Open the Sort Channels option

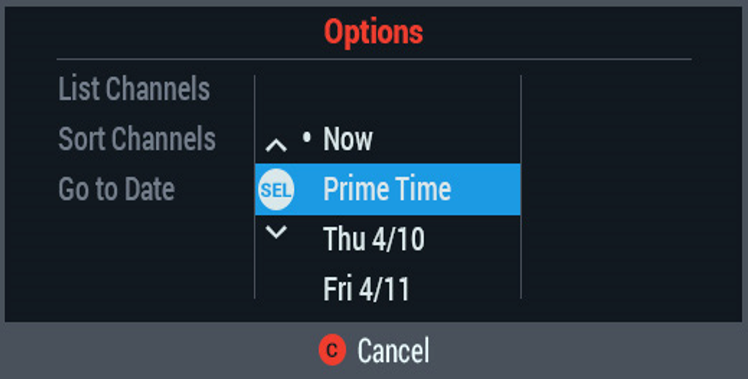pos(137,139)
